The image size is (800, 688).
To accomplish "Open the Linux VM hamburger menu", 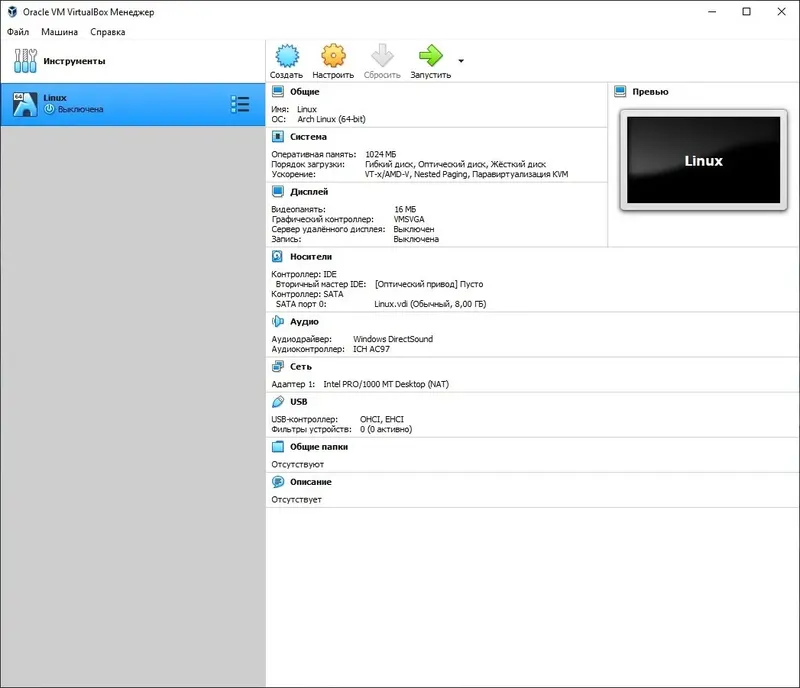I will (239, 103).
